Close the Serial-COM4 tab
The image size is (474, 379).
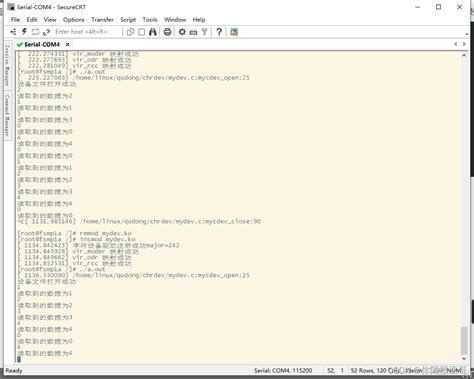[68, 44]
